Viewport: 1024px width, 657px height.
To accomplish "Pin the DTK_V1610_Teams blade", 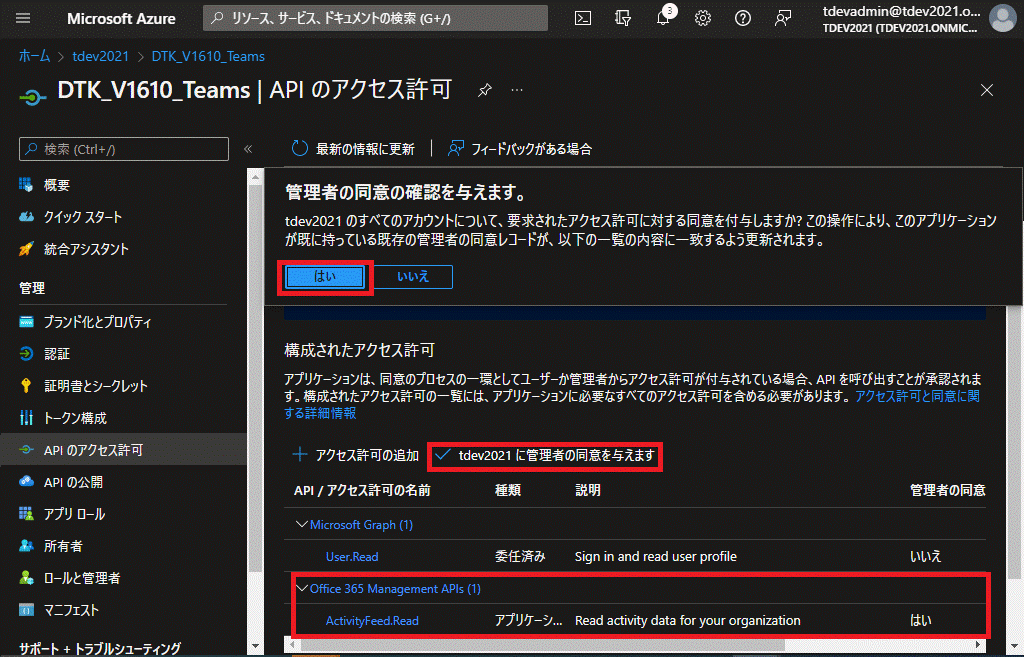I will 485,90.
